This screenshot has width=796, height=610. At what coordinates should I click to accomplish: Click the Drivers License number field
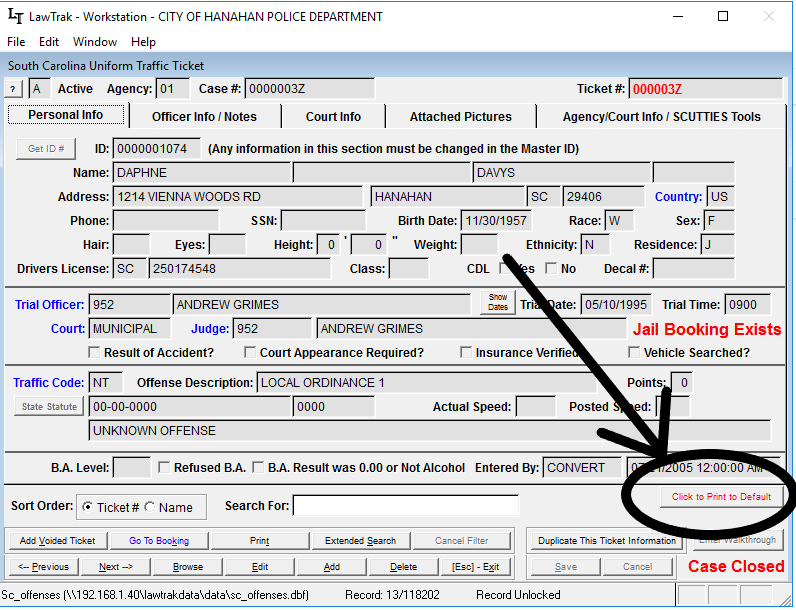240,268
